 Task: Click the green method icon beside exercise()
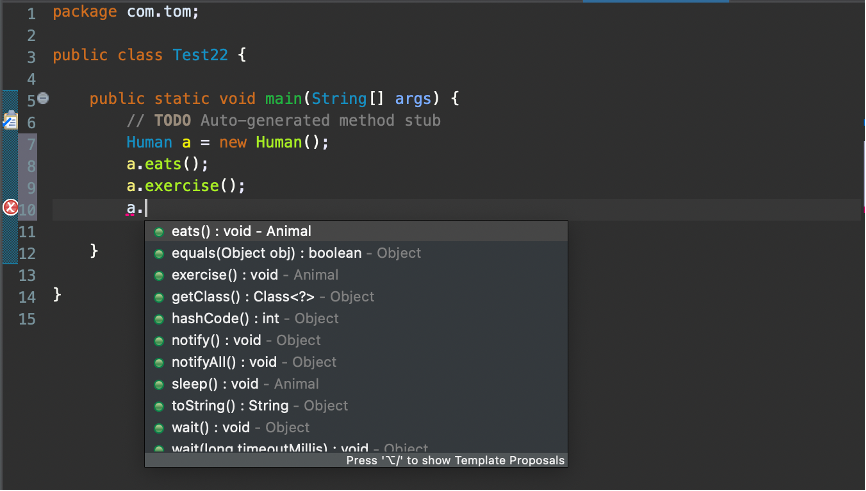(159, 276)
